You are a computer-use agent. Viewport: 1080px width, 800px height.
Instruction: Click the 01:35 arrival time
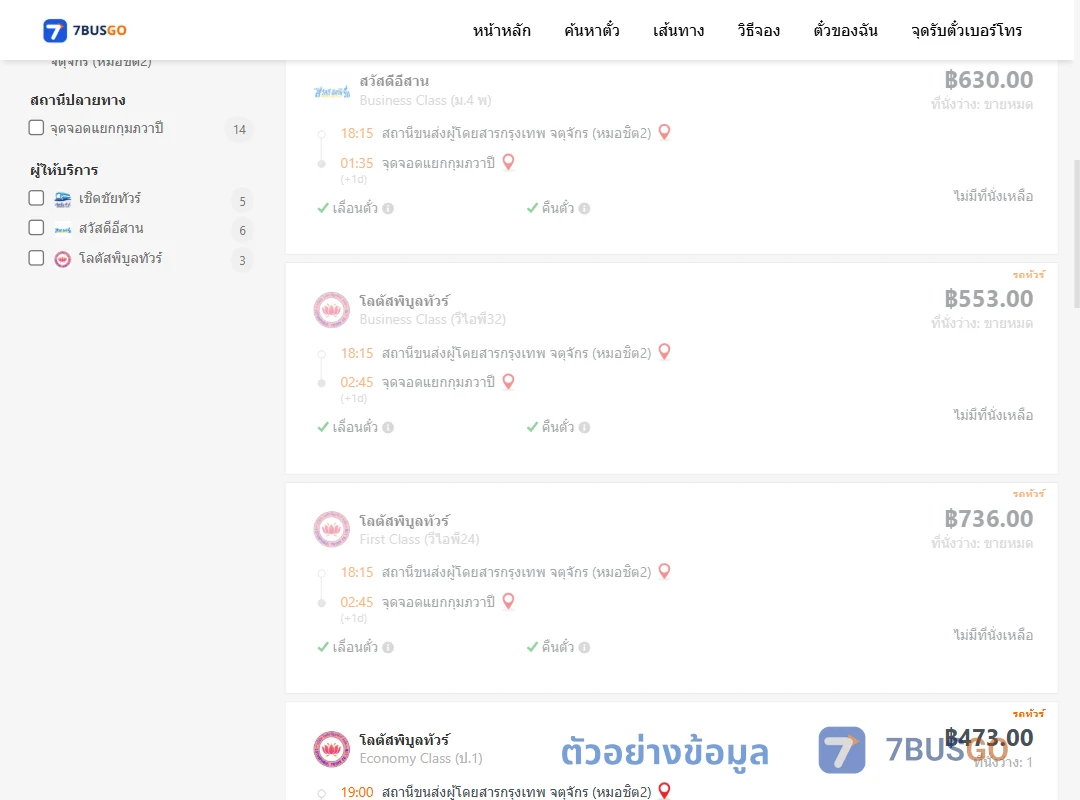356,163
